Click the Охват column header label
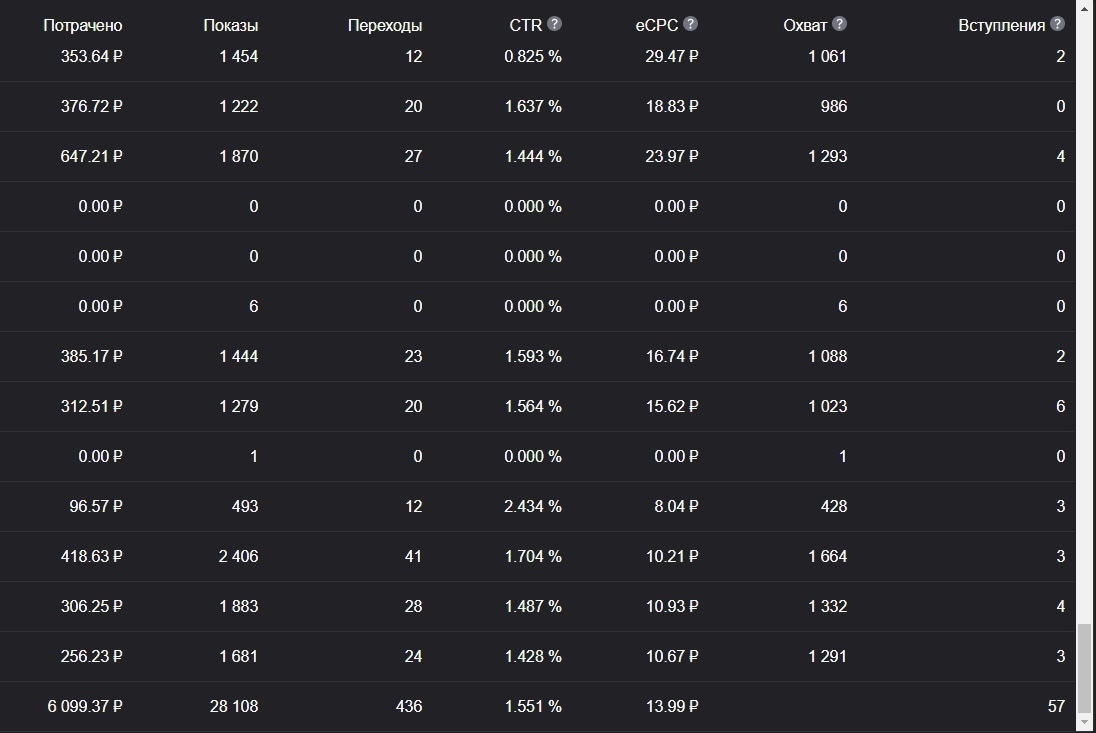1096x733 pixels. 805,26
